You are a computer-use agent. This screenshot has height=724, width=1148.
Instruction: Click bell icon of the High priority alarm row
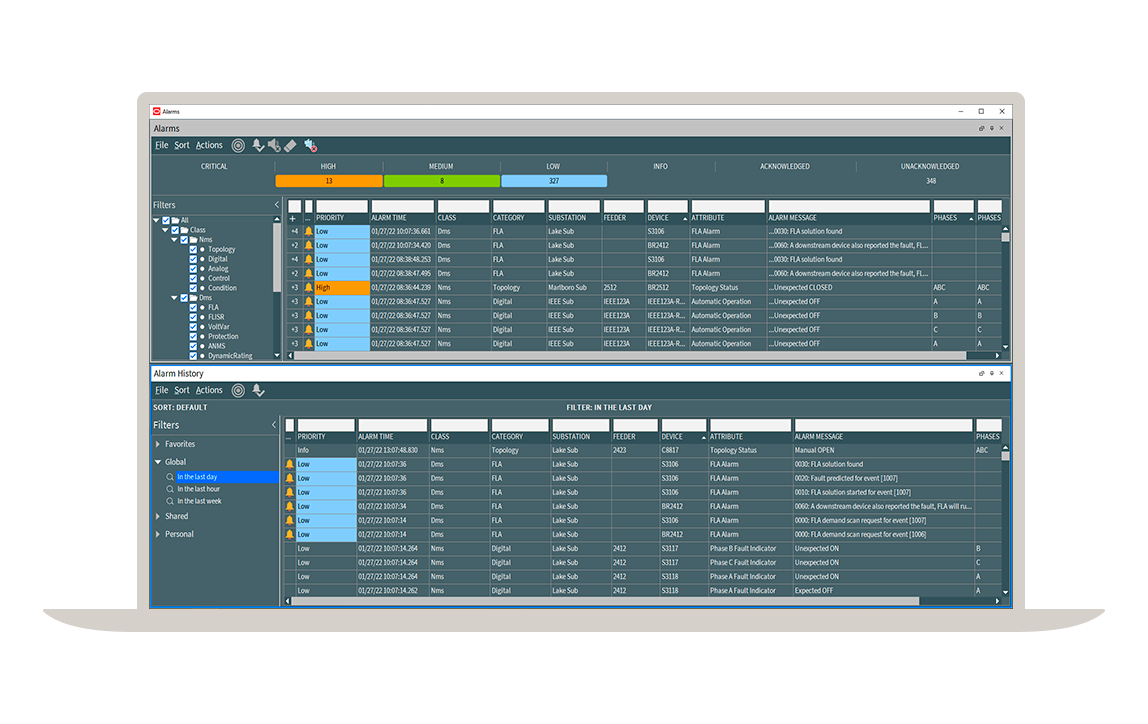tap(308, 288)
